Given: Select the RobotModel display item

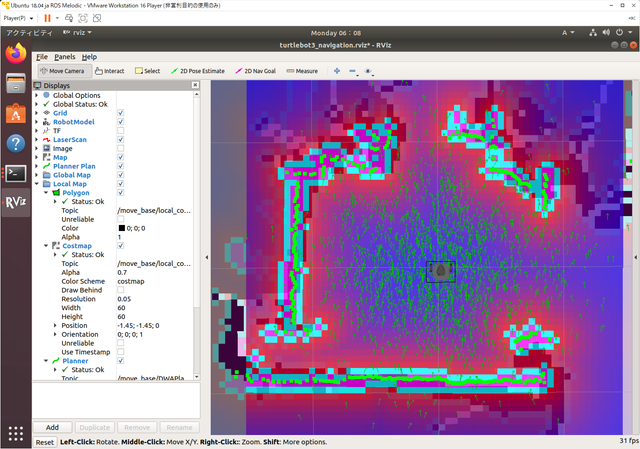Looking at the screenshot, I should pyautogui.click(x=73, y=122).
